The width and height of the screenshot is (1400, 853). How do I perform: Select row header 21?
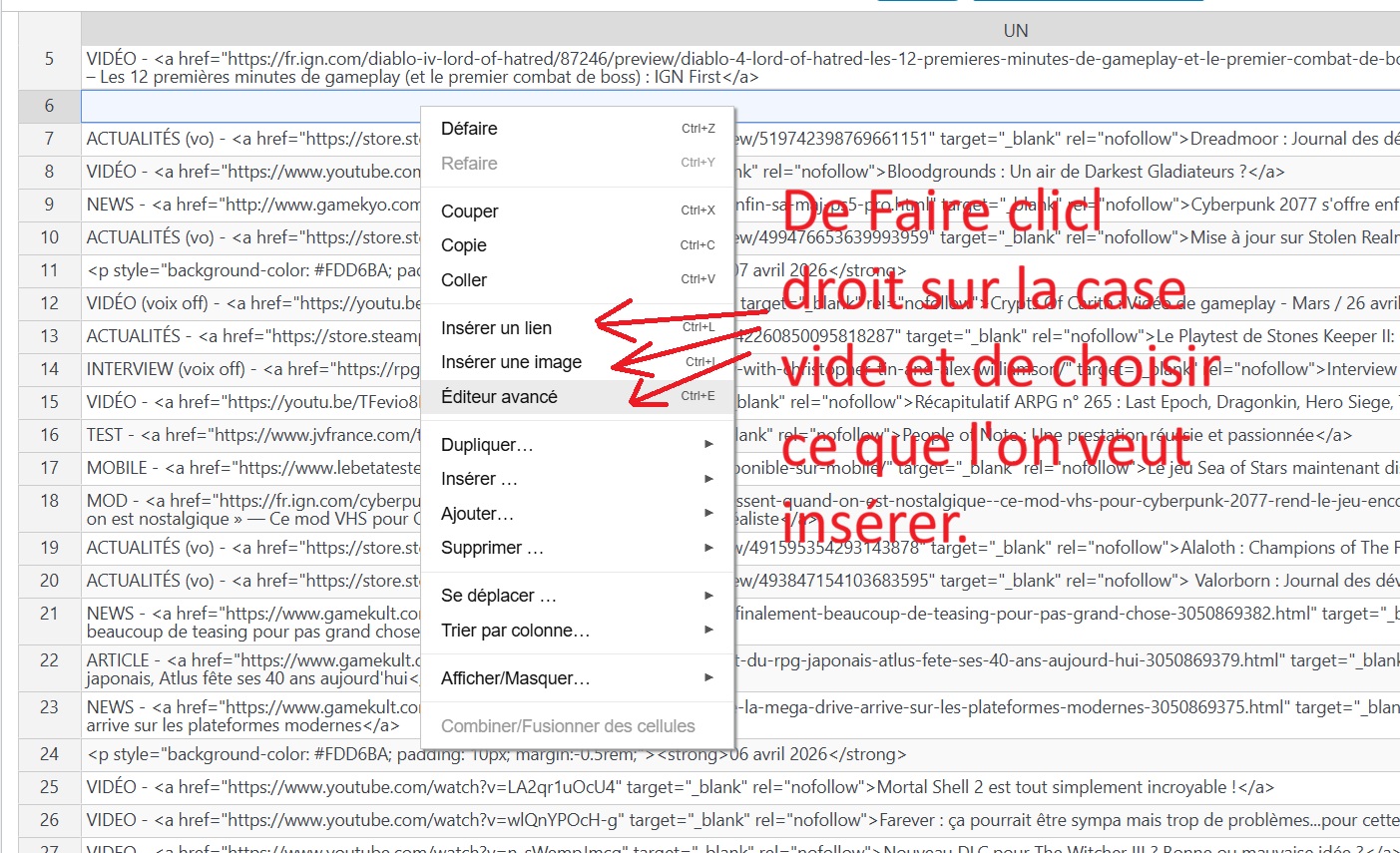click(x=50, y=622)
